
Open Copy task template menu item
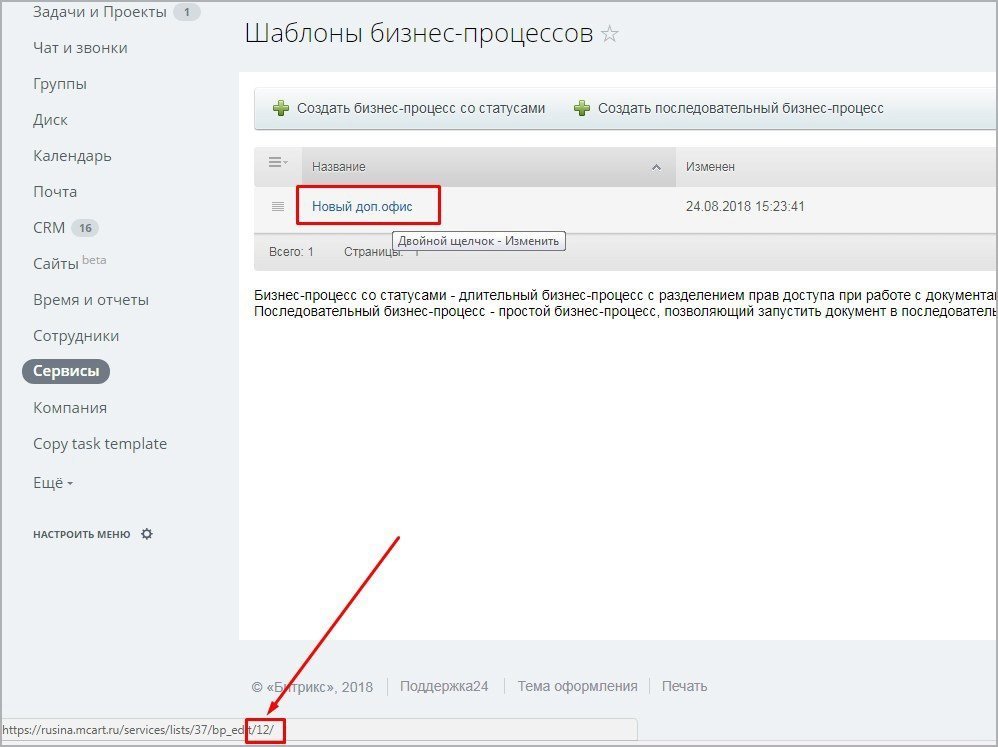(100, 444)
